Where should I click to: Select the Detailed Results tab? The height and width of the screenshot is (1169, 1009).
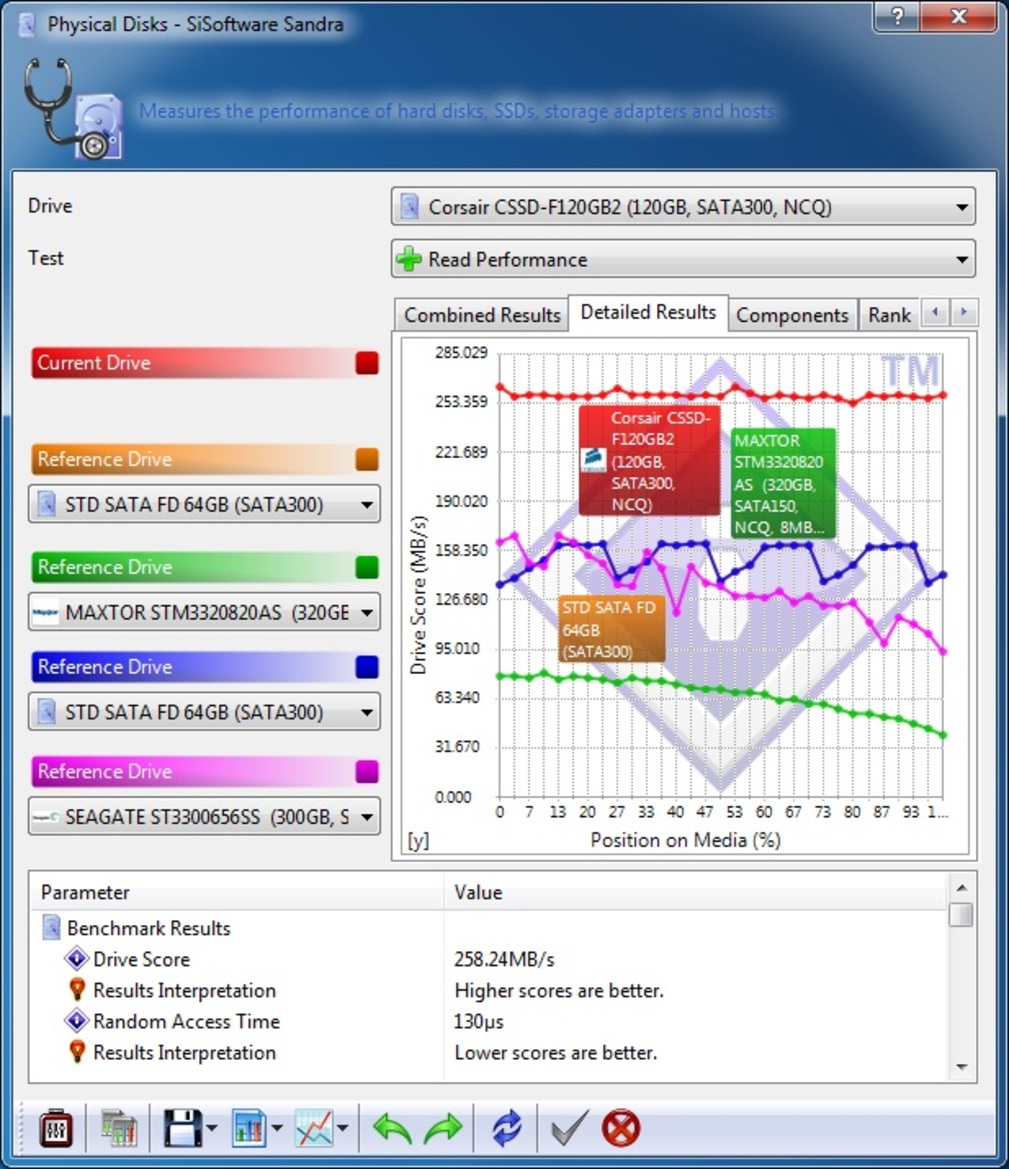pyautogui.click(x=648, y=312)
